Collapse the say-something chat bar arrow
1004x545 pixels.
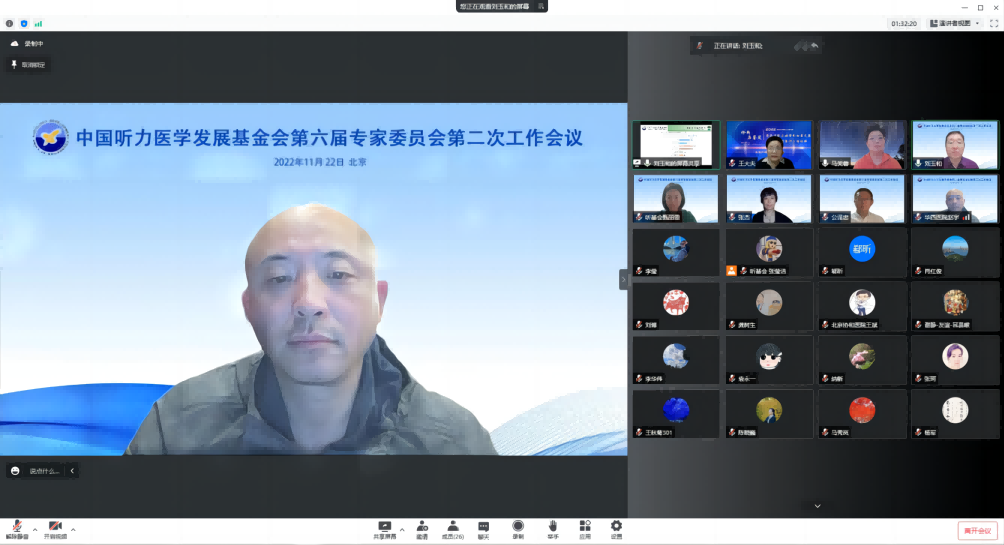pos(72,471)
